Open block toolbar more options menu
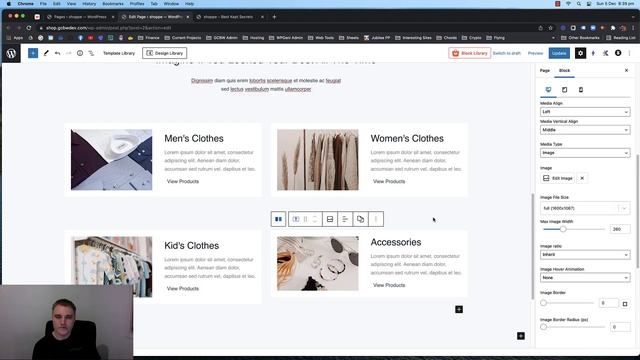 [x=376, y=219]
